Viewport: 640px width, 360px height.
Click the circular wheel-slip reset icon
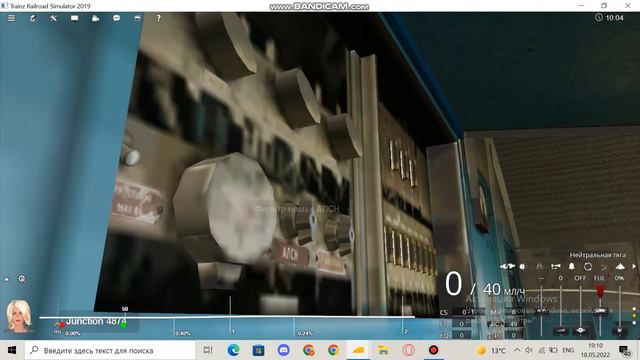coord(588,267)
